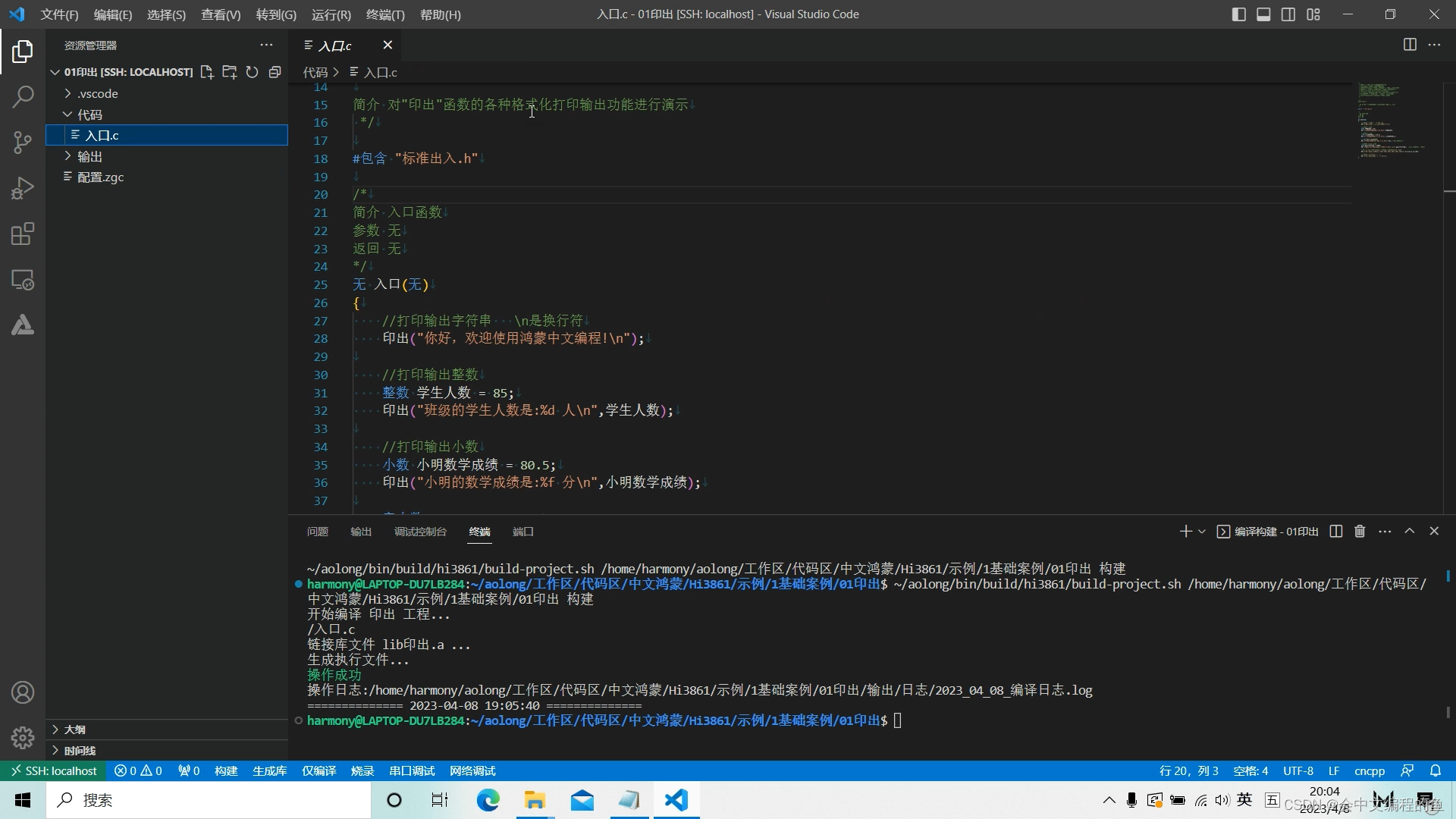
Task: Maximize panel size with the caret
Action: (1409, 532)
